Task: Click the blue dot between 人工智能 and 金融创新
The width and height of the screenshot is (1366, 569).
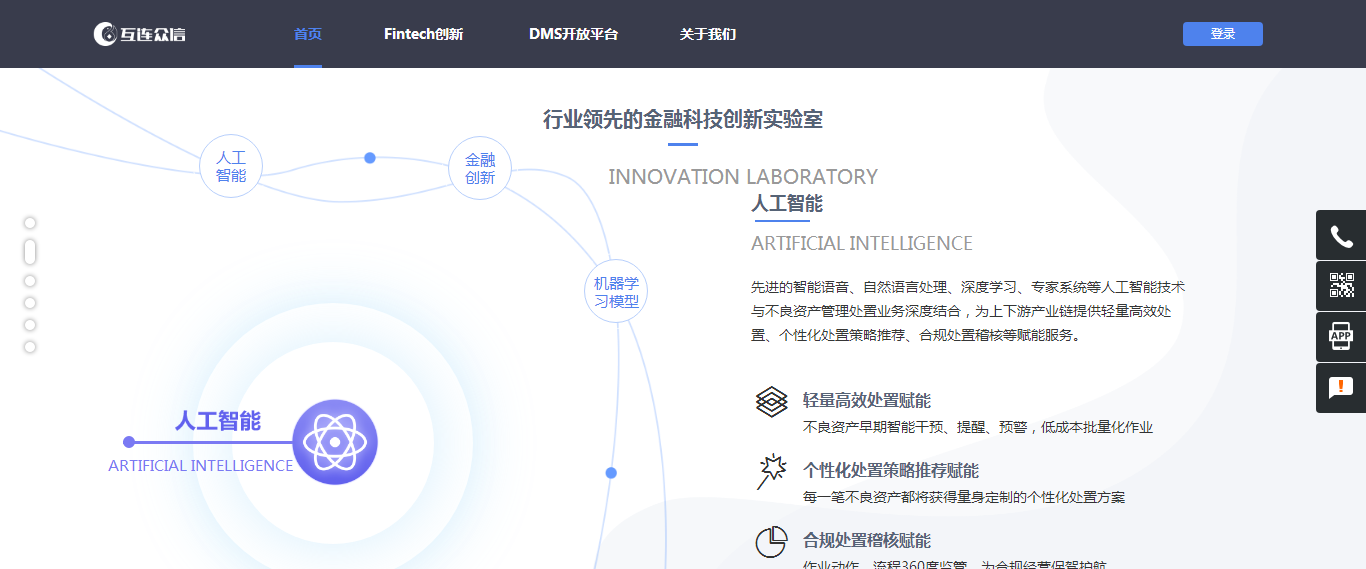Action: tap(370, 158)
